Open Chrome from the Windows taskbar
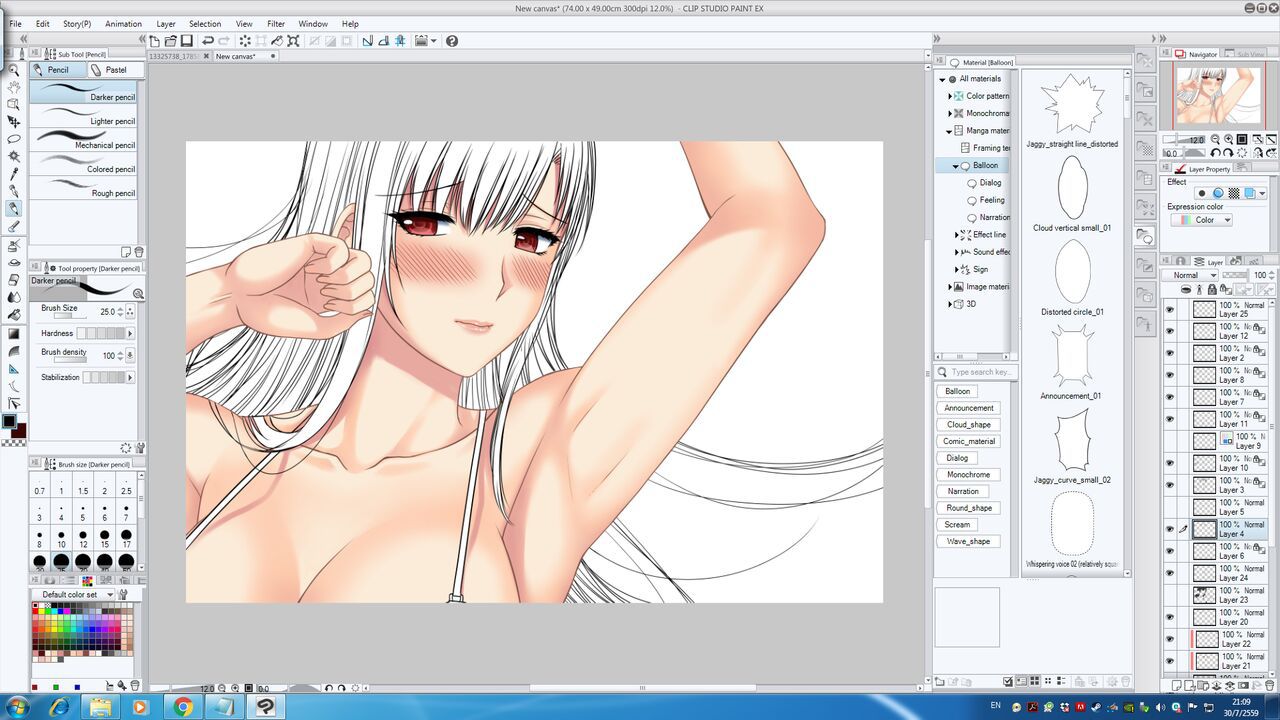The image size is (1280, 720). (x=183, y=707)
